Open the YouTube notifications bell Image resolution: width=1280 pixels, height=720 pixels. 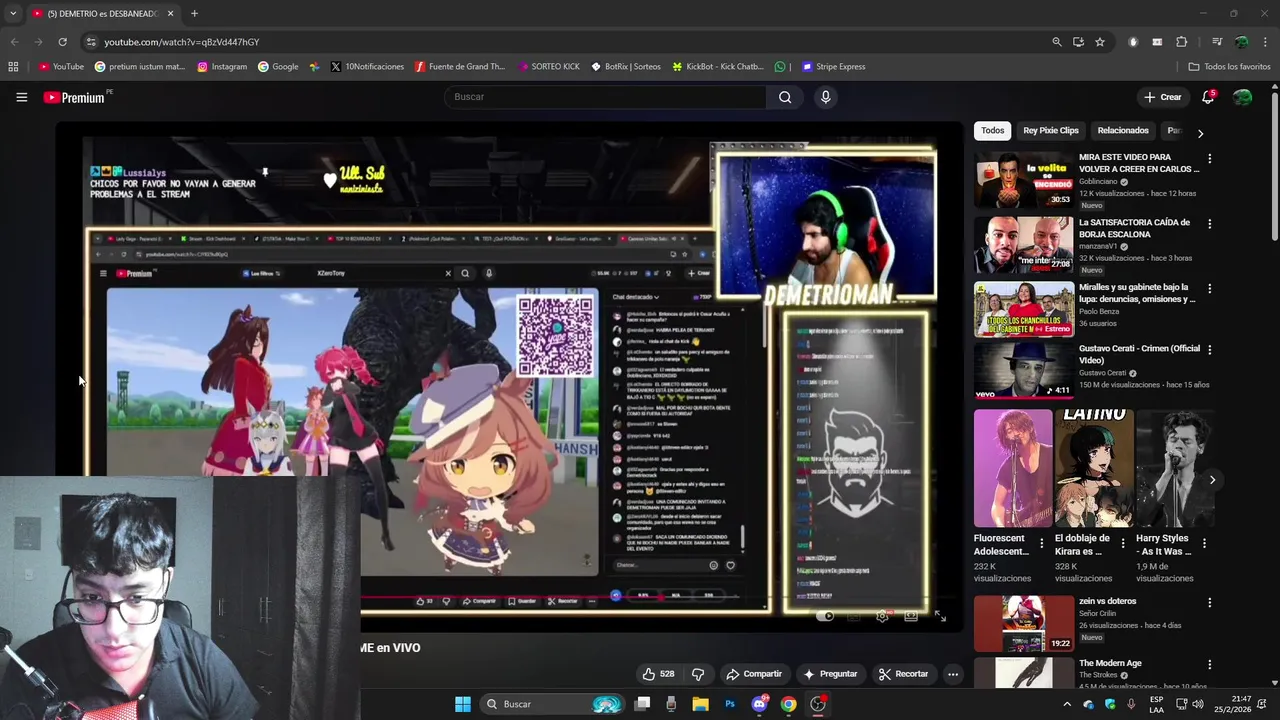click(1208, 97)
